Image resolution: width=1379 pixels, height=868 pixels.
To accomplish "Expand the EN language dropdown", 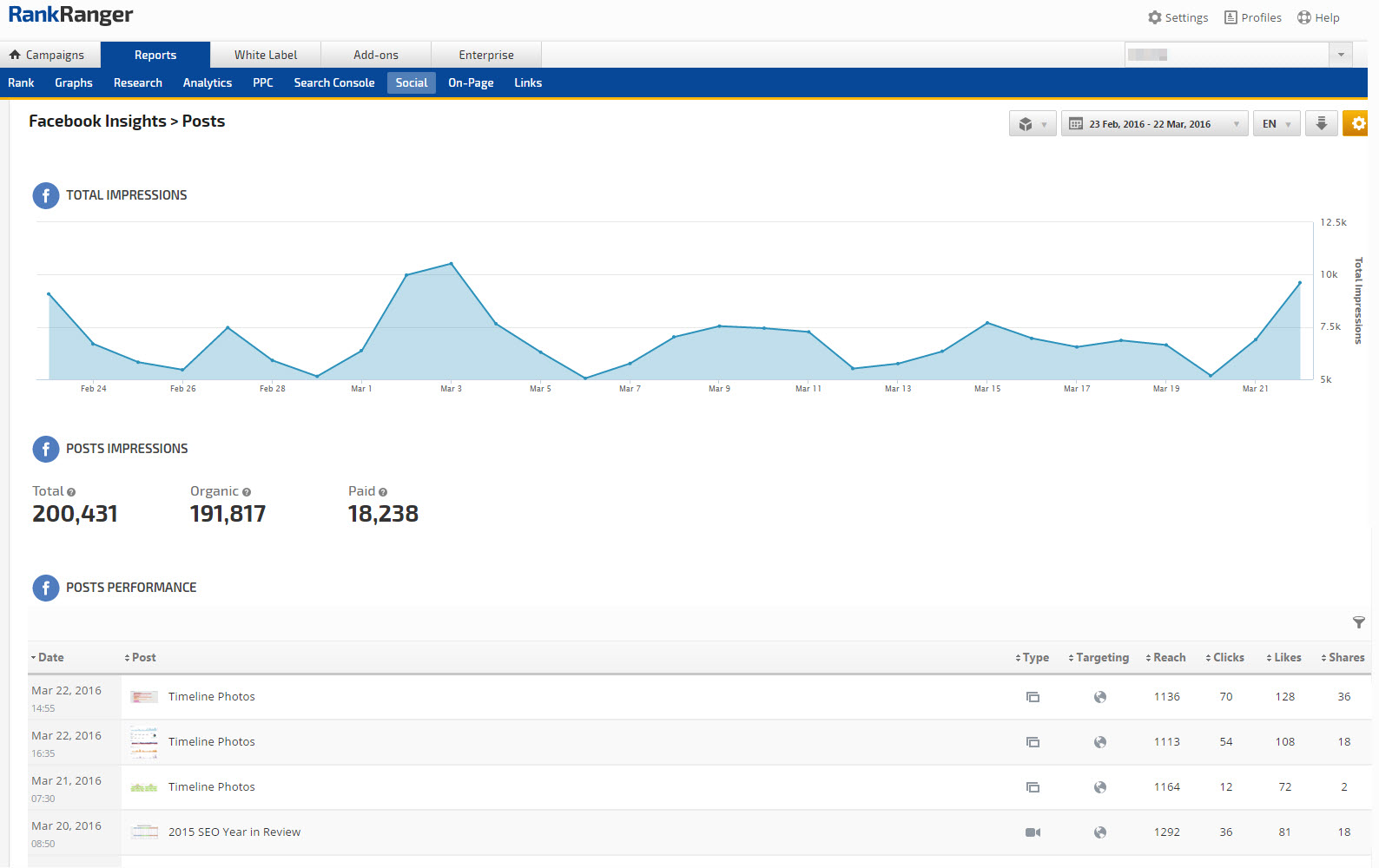I will [1276, 124].
